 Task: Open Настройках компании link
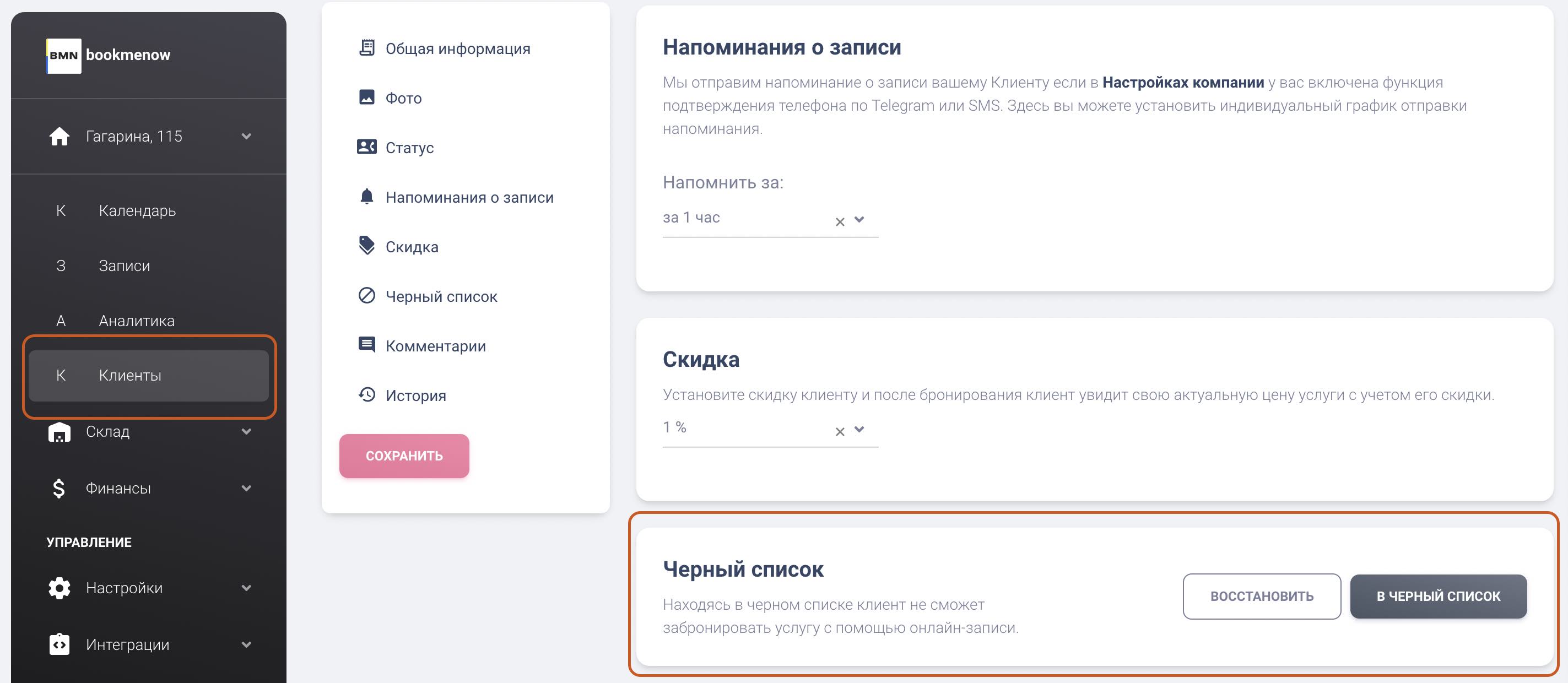(1183, 82)
